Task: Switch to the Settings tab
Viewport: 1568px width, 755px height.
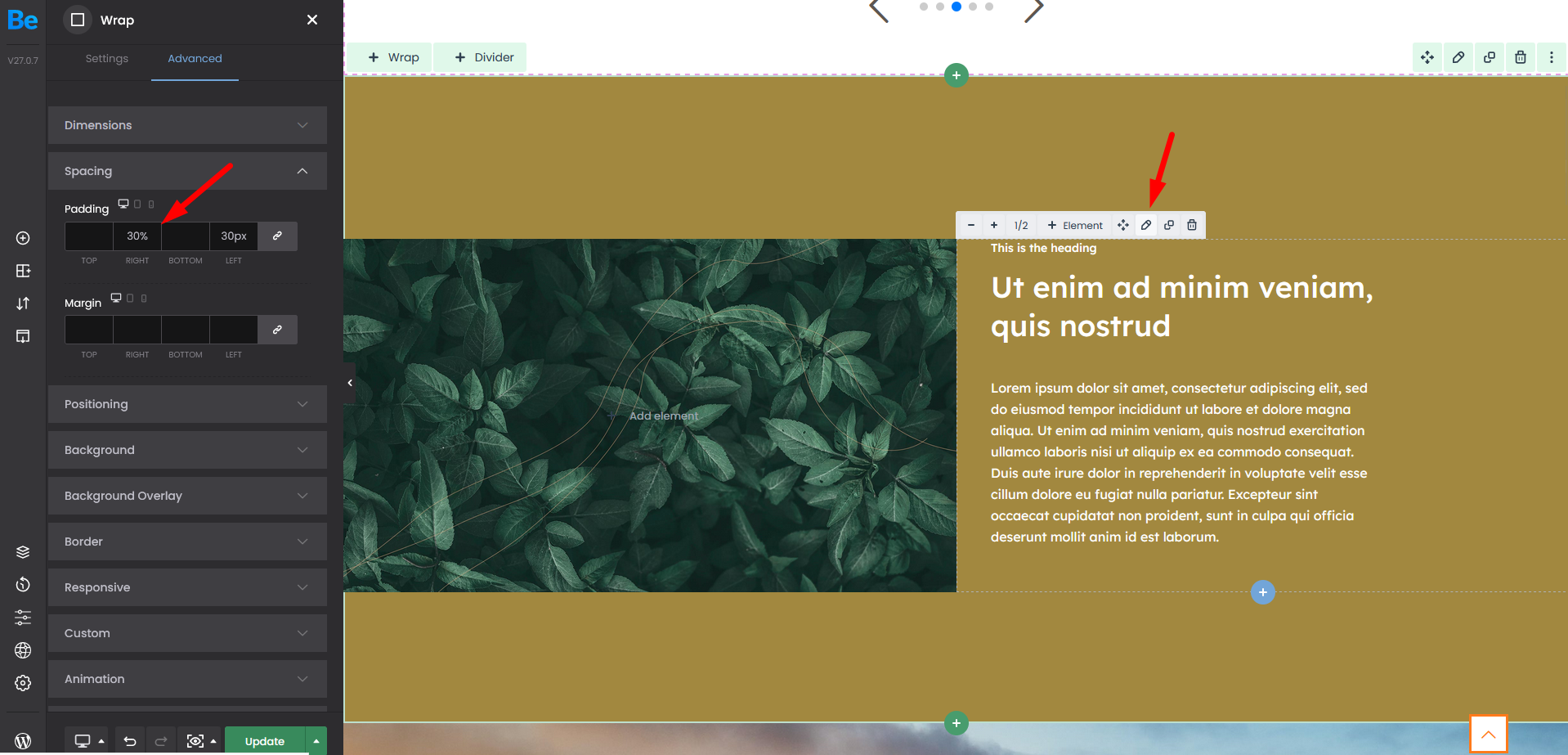Action: pos(107,59)
